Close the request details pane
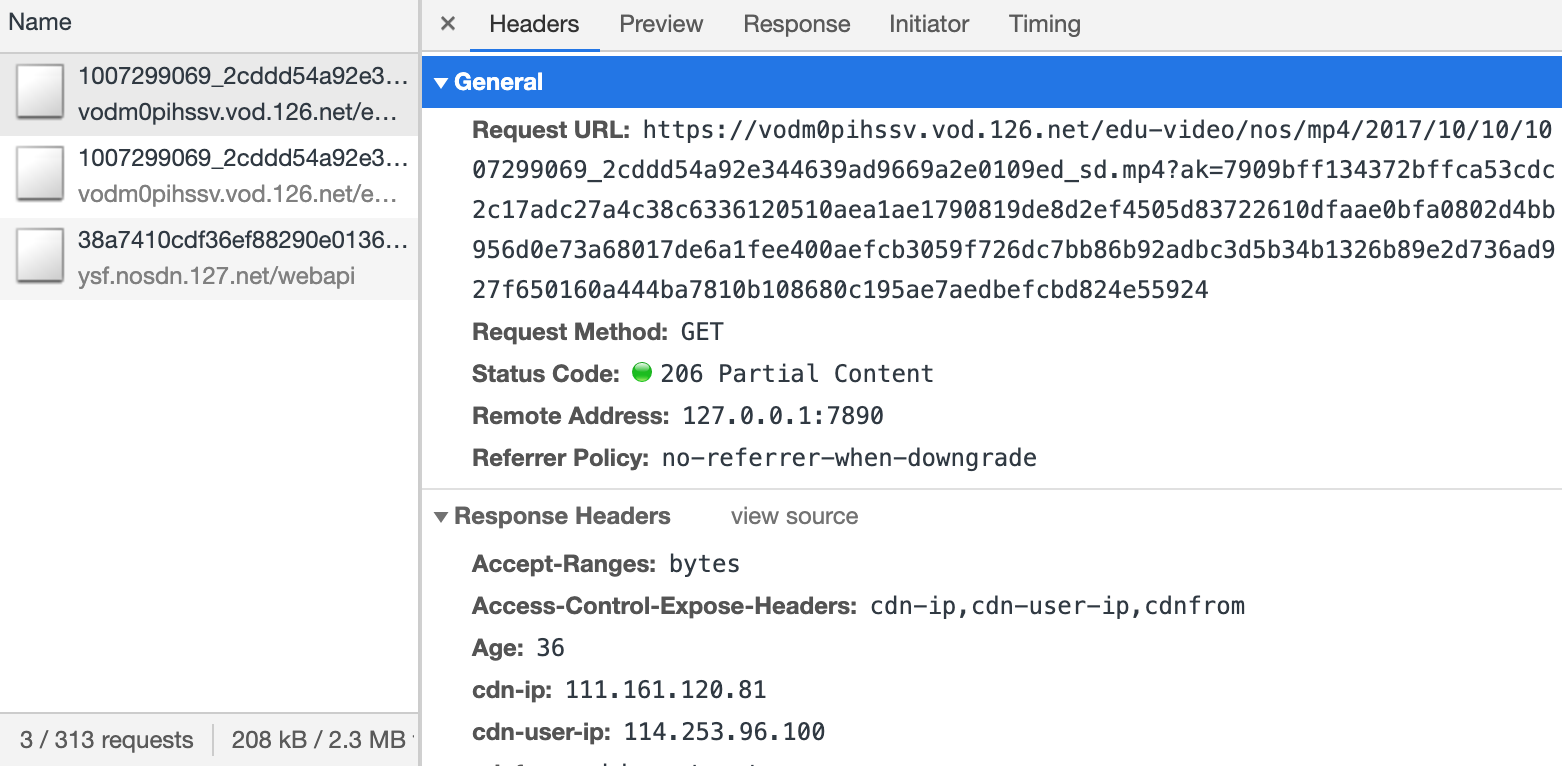This screenshot has height=766, width=1562. 448,24
